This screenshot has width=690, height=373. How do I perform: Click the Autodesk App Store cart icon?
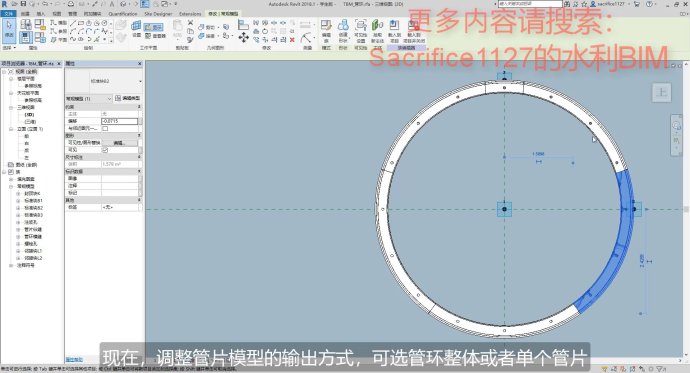point(637,4)
